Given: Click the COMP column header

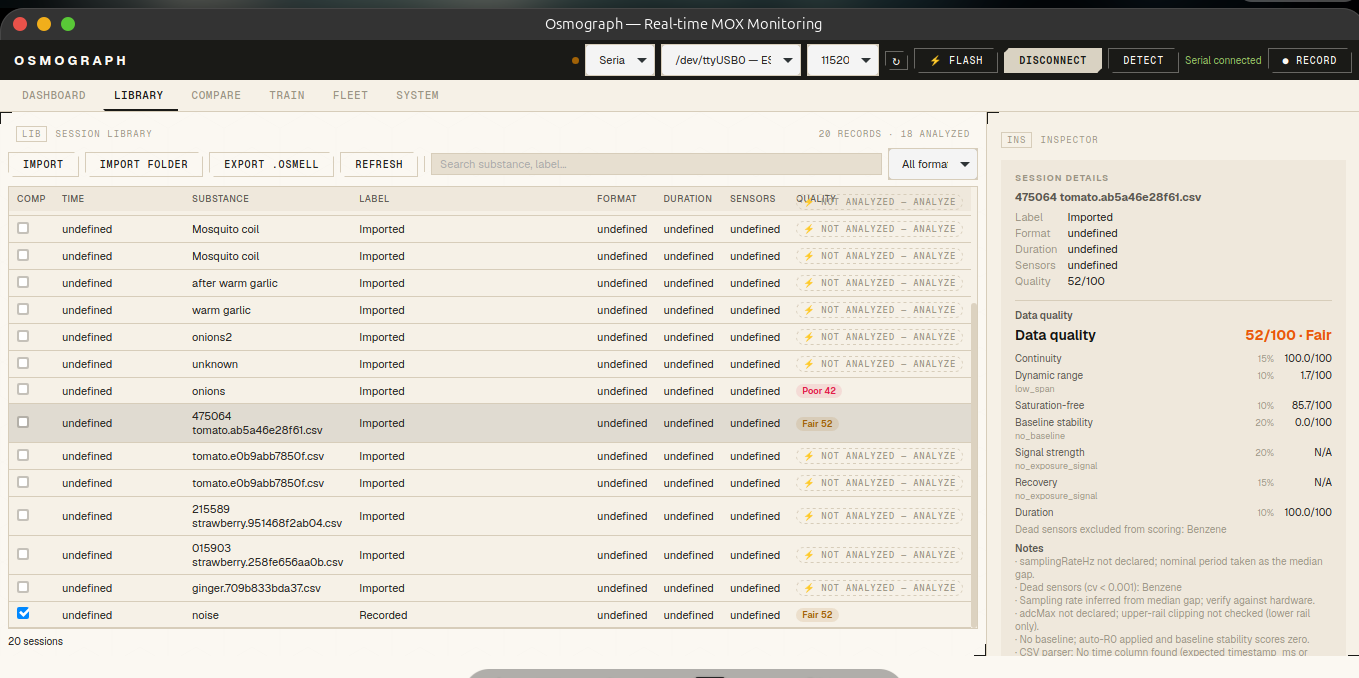Looking at the screenshot, I should pos(31,199).
